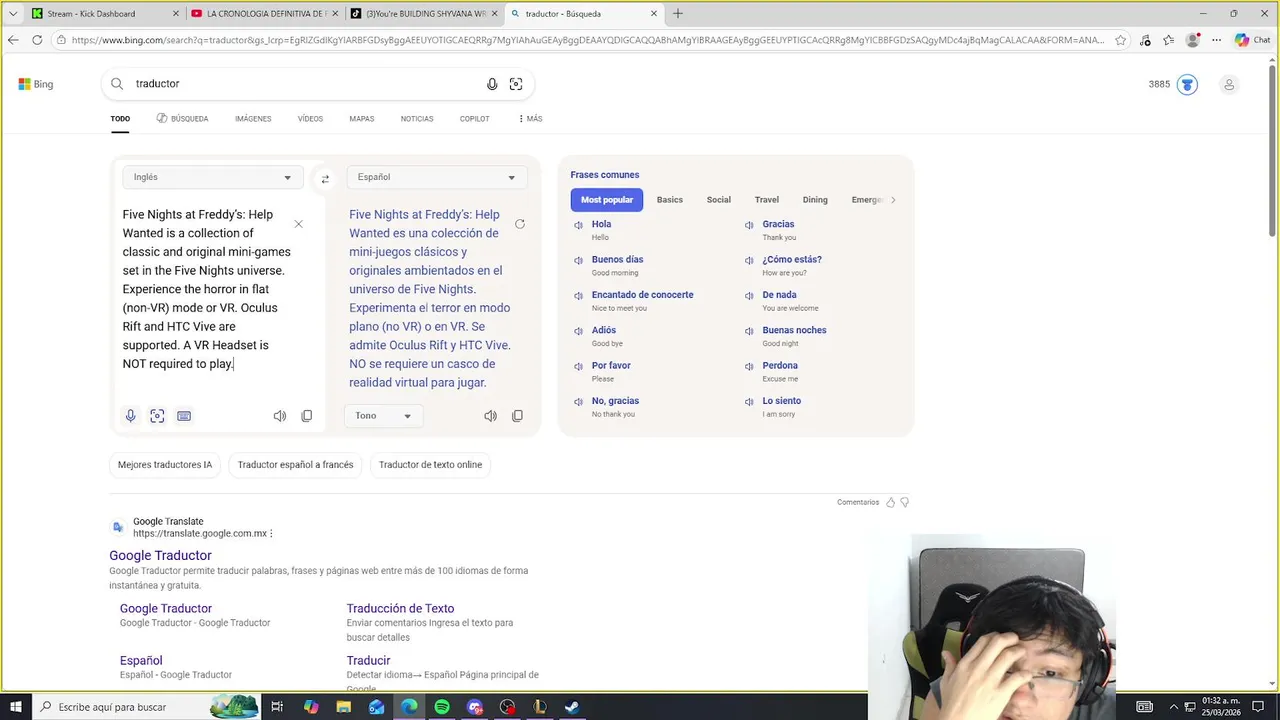1280x720 pixels.
Task: Open the 'Traducción de Texto' sublink
Action: coord(400,609)
